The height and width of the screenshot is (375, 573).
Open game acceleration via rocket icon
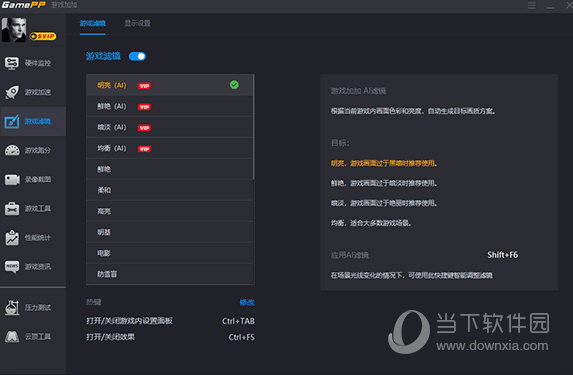coord(12,92)
